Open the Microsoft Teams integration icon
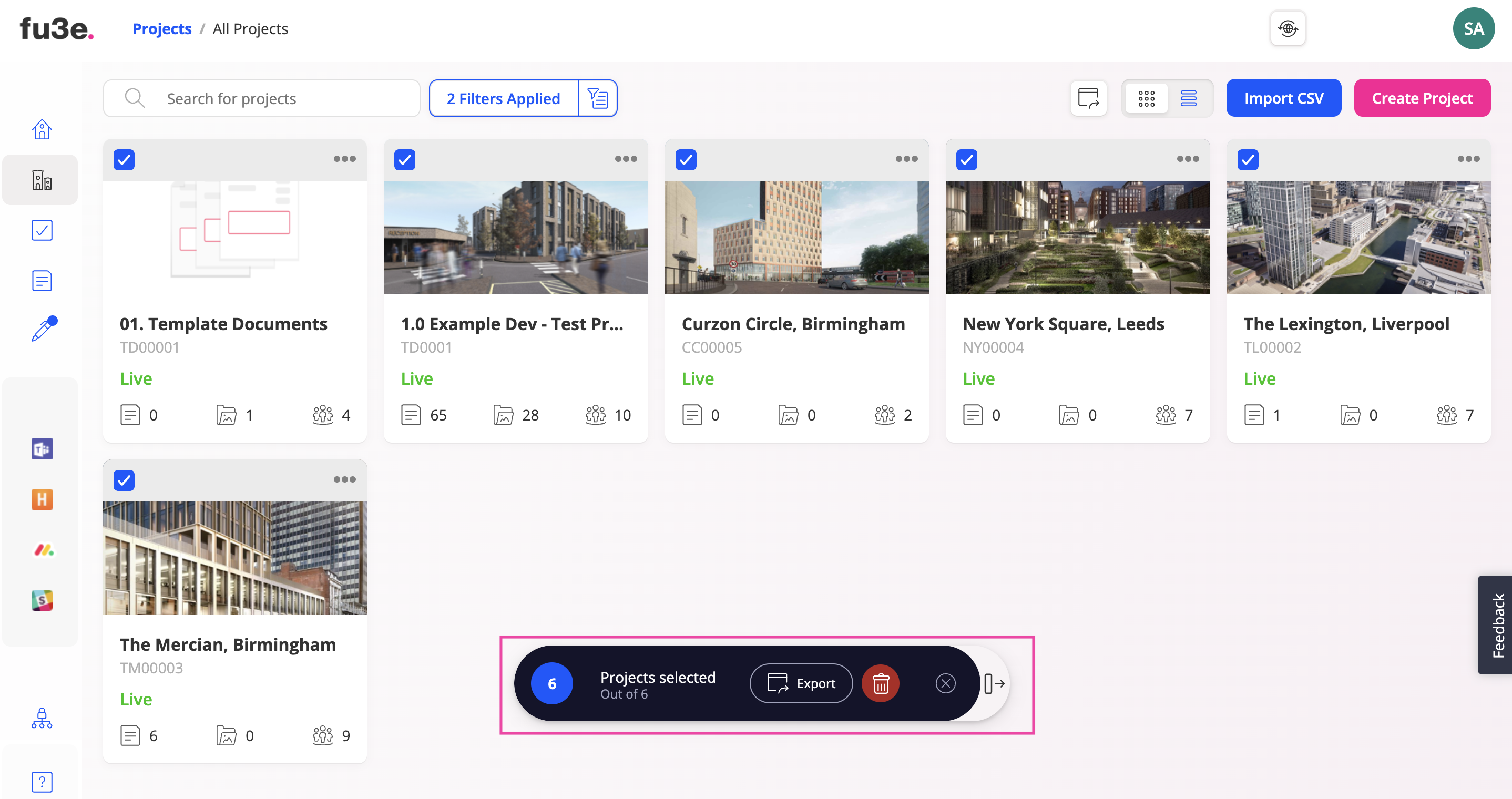The width and height of the screenshot is (1512, 799). pyautogui.click(x=42, y=449)
